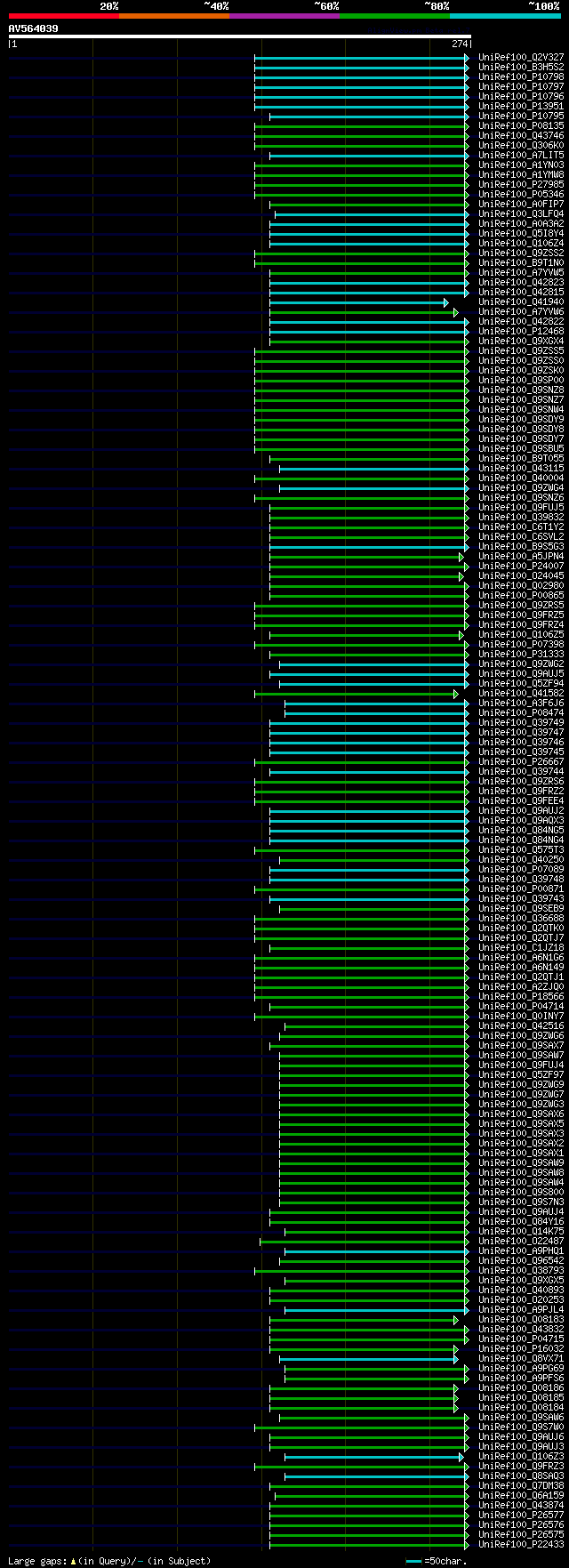Select label UniRef100_C6T1Y2
This screenshot has width=569, height=1568.
pos(521,527)
